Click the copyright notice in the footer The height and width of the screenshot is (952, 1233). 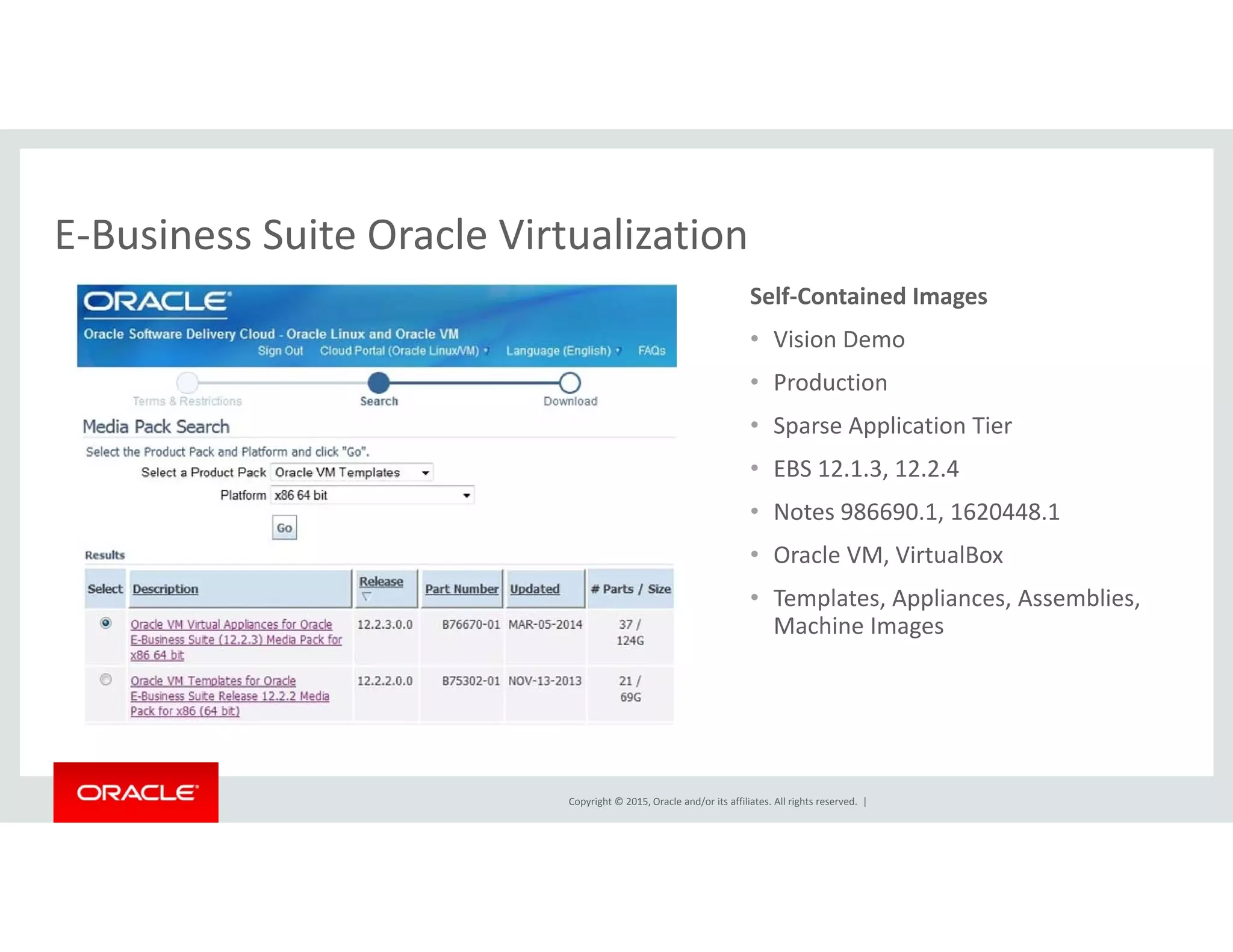pos(713,802)
